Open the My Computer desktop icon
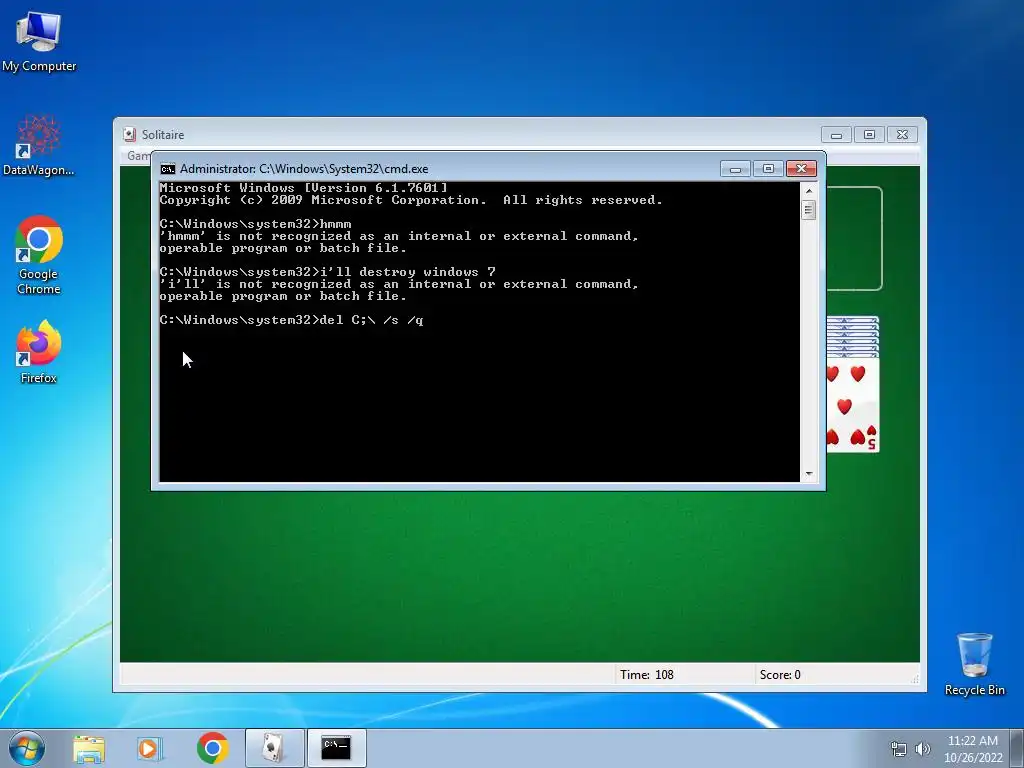The width and height of the screenshot is (1024, 768). (x=39, y=41)
